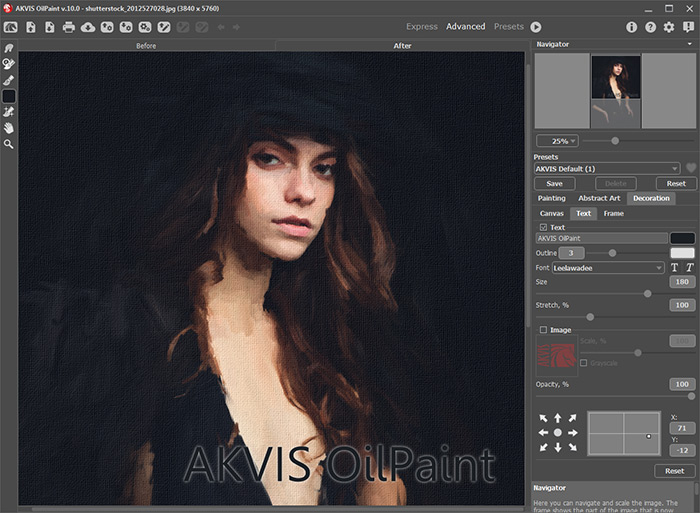The image size is (700, 513).
Task: Click the import presets icon
Action: (x=107, y=27)
